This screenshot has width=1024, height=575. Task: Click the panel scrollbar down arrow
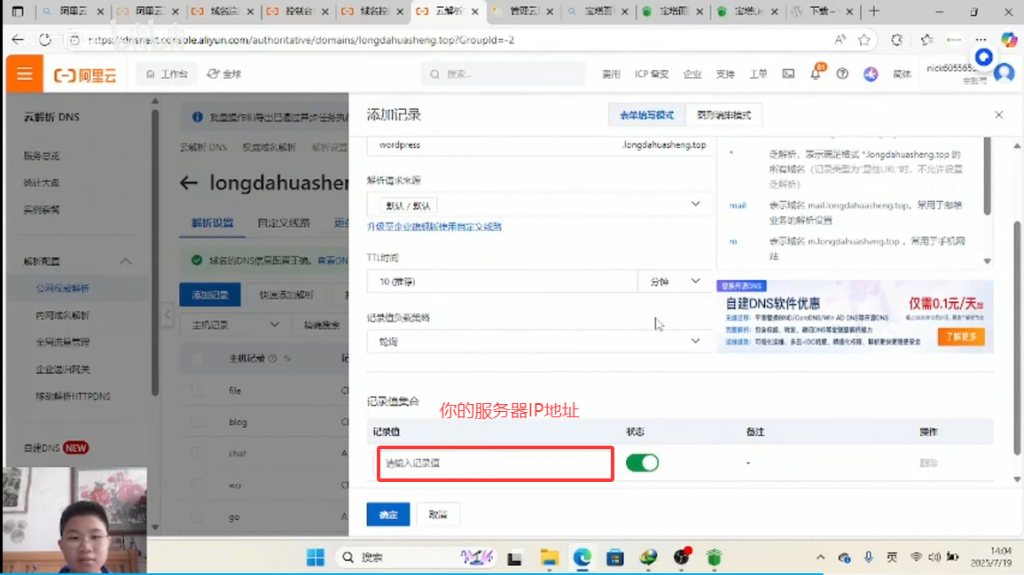1017,480
